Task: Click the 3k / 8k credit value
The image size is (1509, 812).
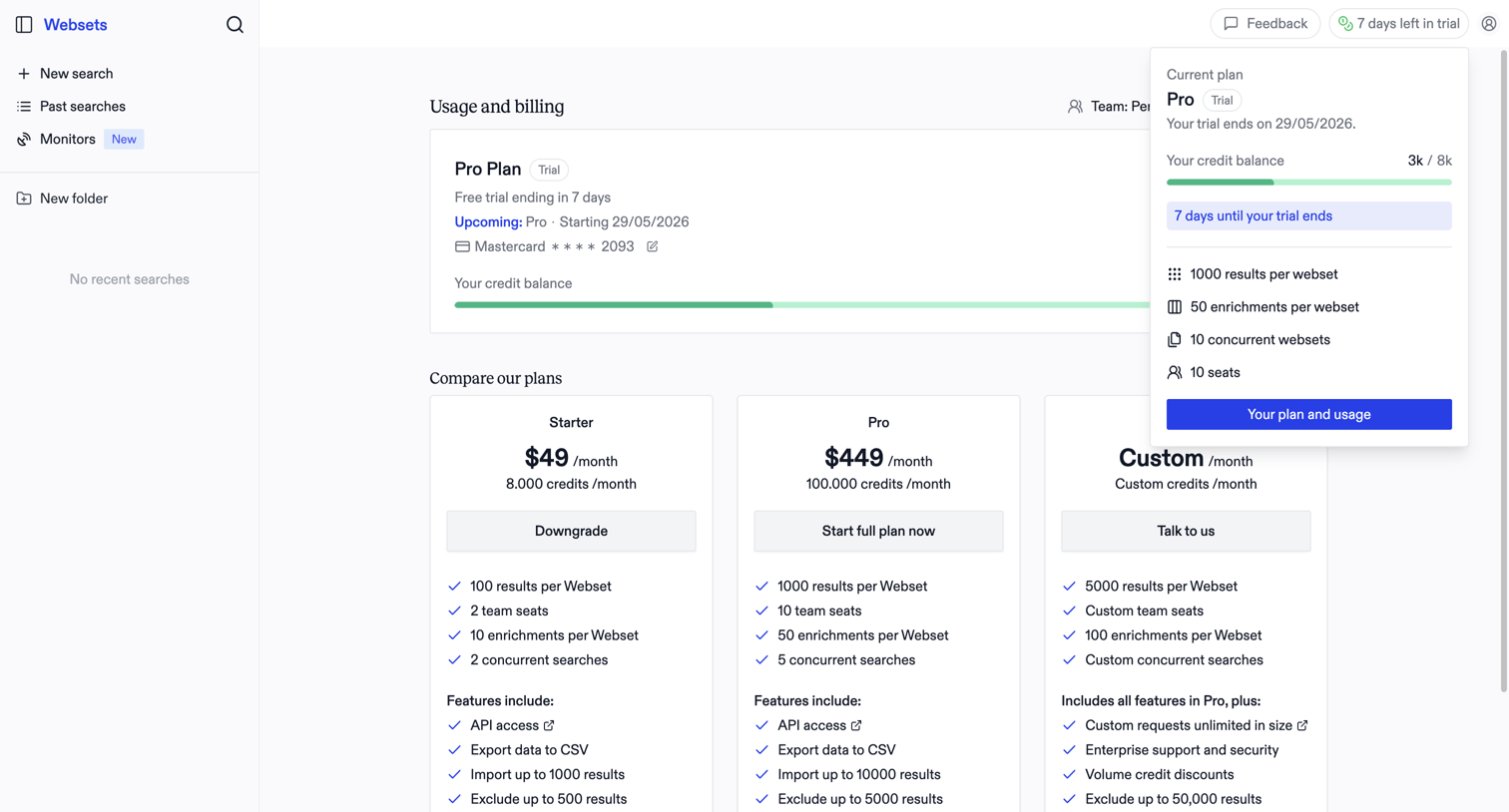Action: pyautogui.click(x=1429, y=161)
